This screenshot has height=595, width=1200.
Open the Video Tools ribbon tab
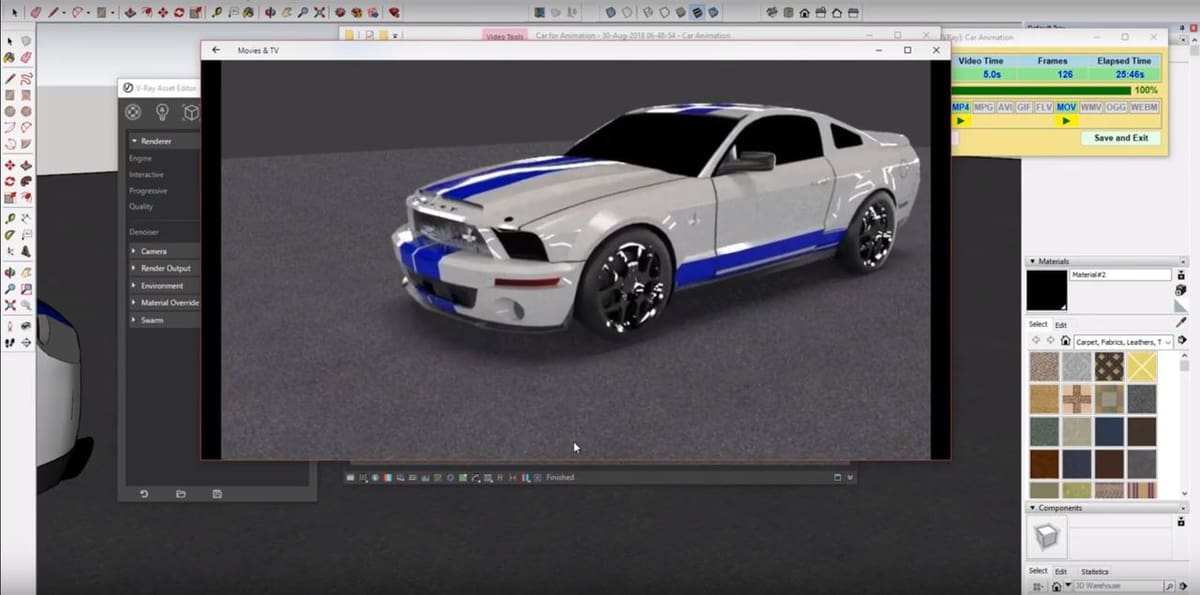(506, 36)
